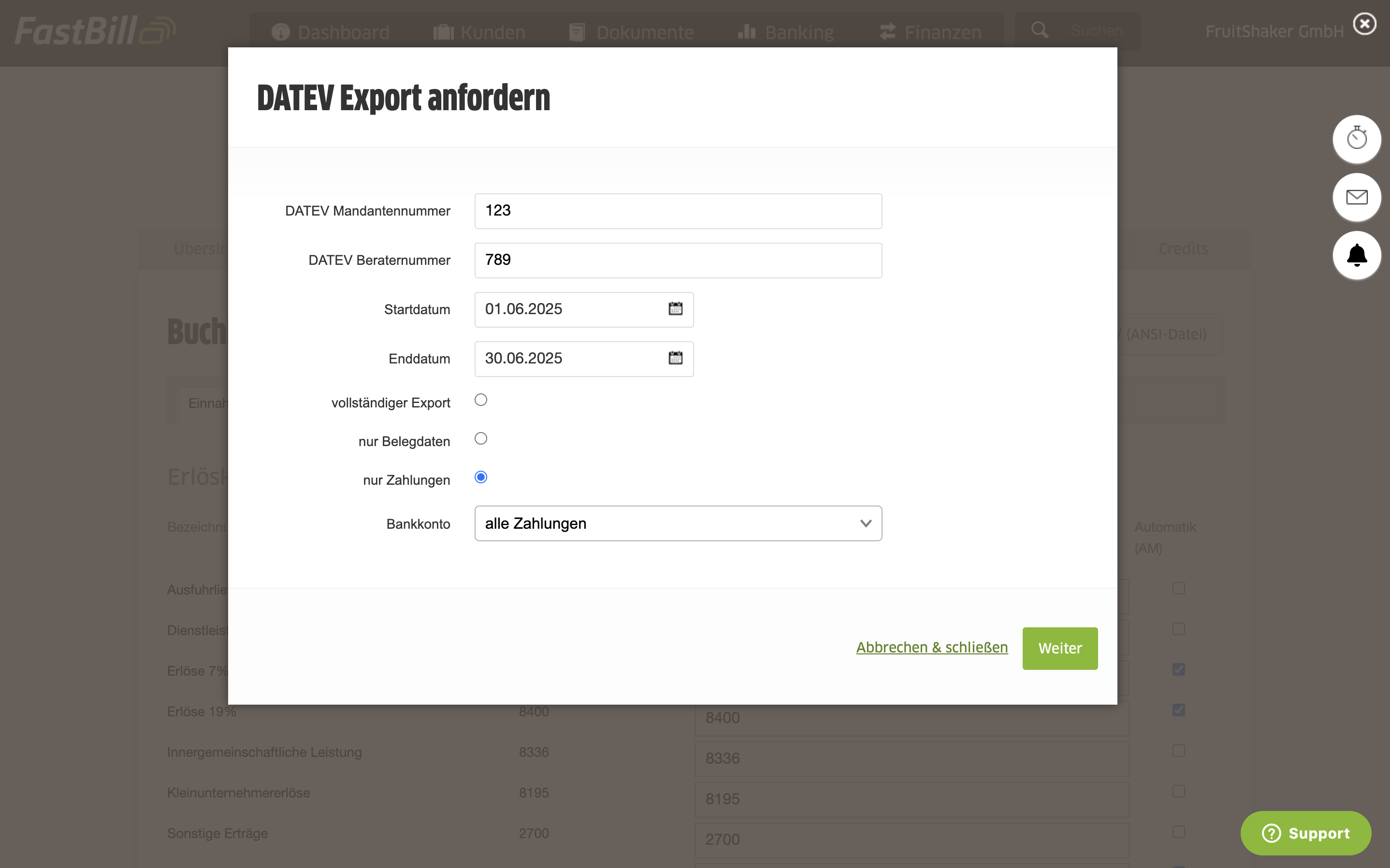
Task: Click the DATEV Mandantennummer field
Action: coord(678,211)
